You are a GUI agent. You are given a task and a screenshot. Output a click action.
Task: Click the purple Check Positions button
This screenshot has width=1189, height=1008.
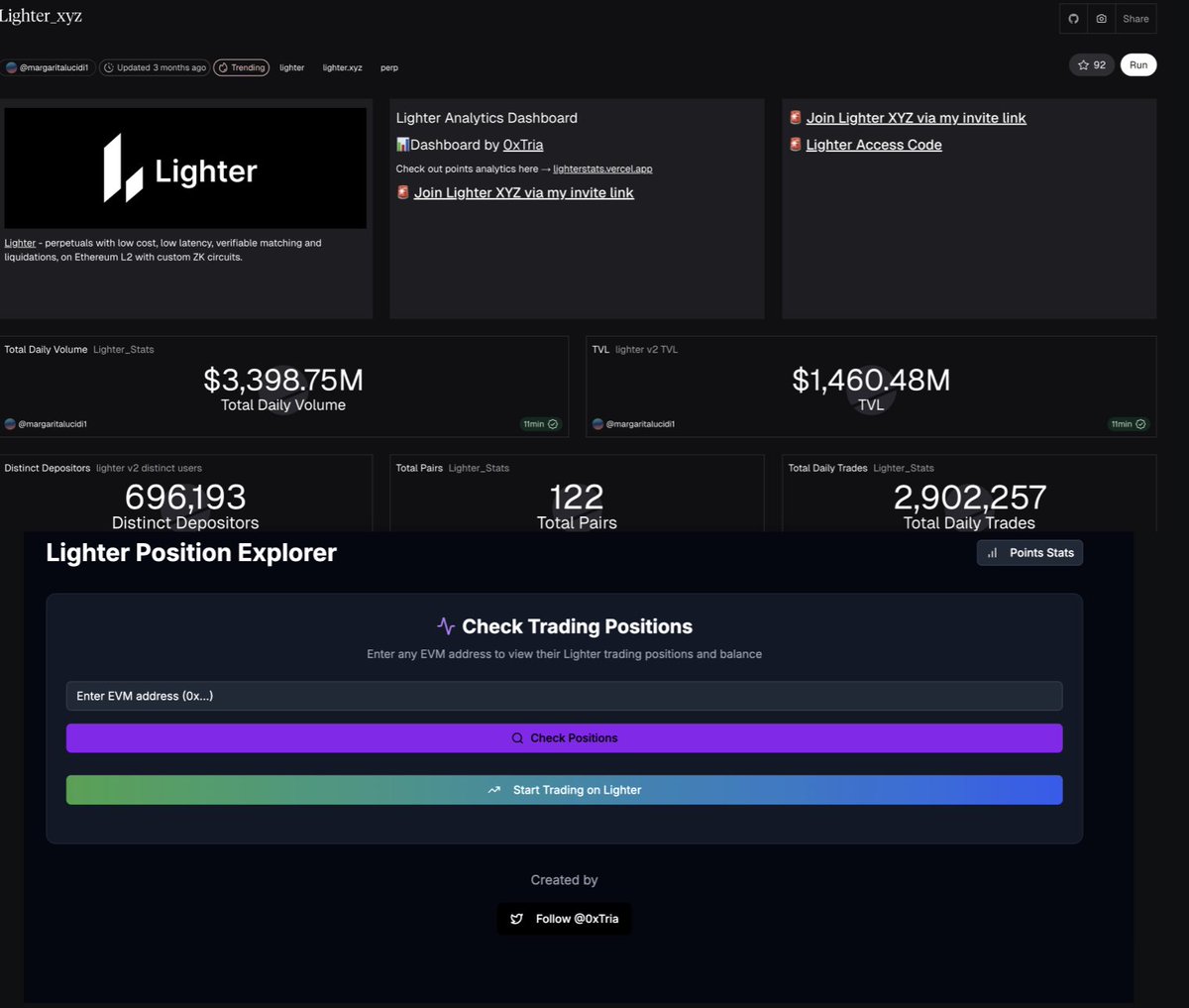pyautogui.click(x=564, y=738)
